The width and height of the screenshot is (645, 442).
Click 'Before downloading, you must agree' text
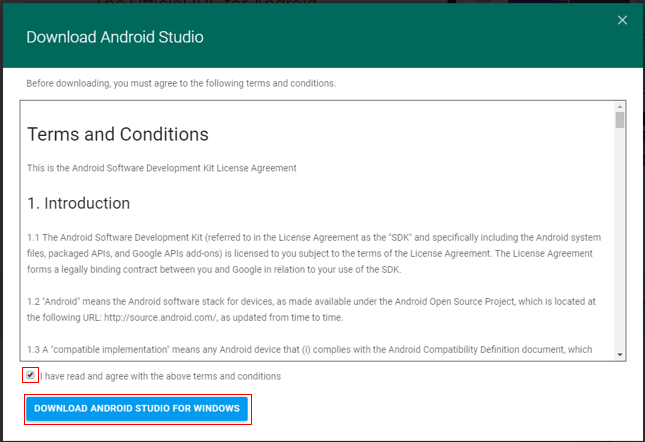(181, 83)
